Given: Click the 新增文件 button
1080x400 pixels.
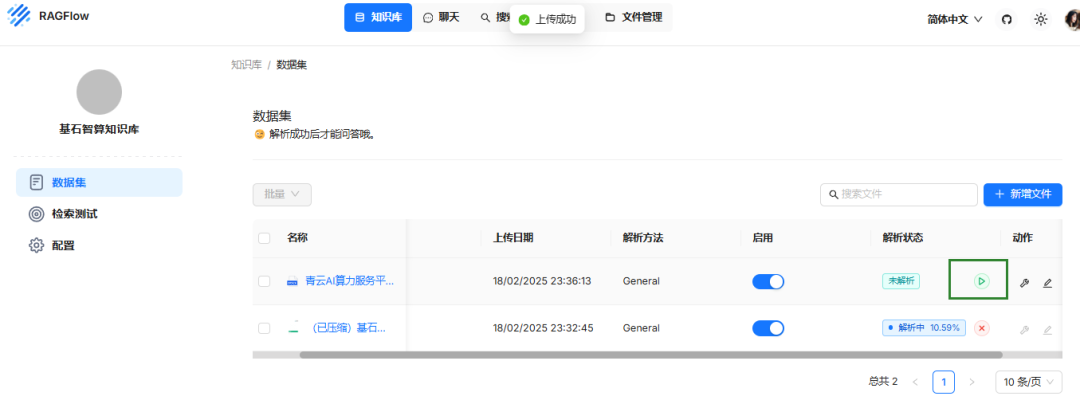Looking at the screenshot, I should click(x=1023, y=194).
